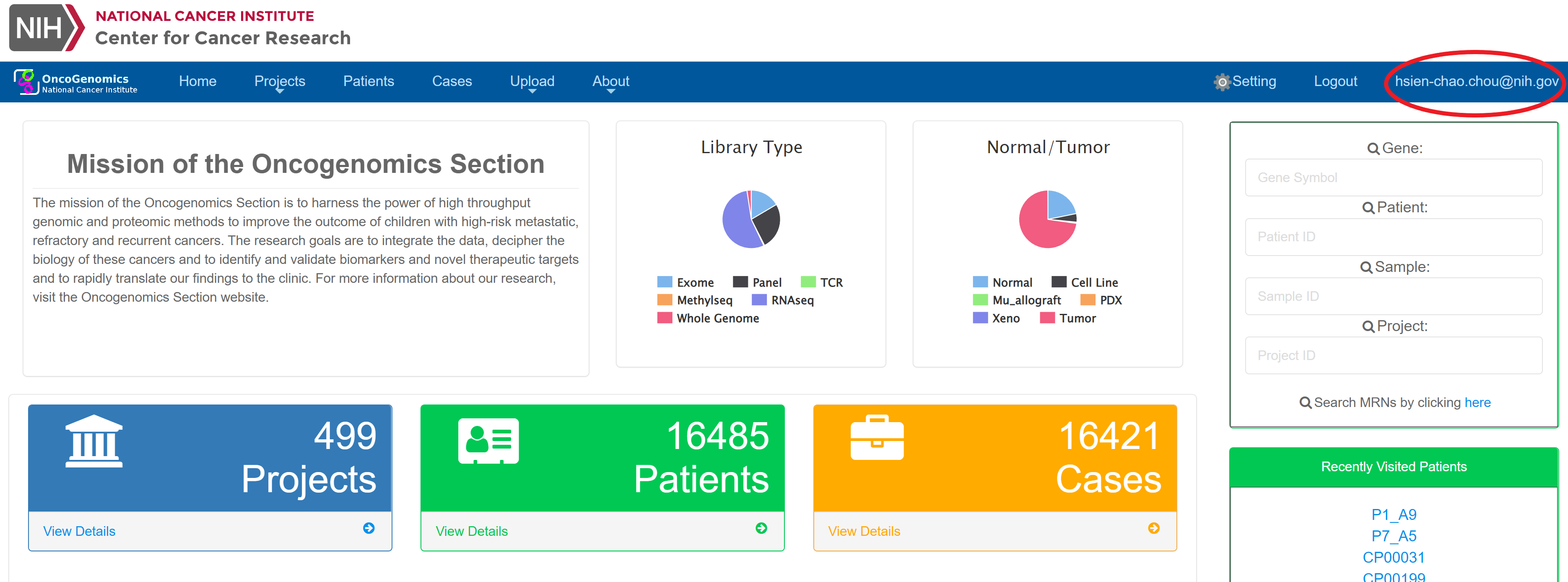Click the Gene Symbol input field
The image size is (1568, 582).
click(1393, 177)
